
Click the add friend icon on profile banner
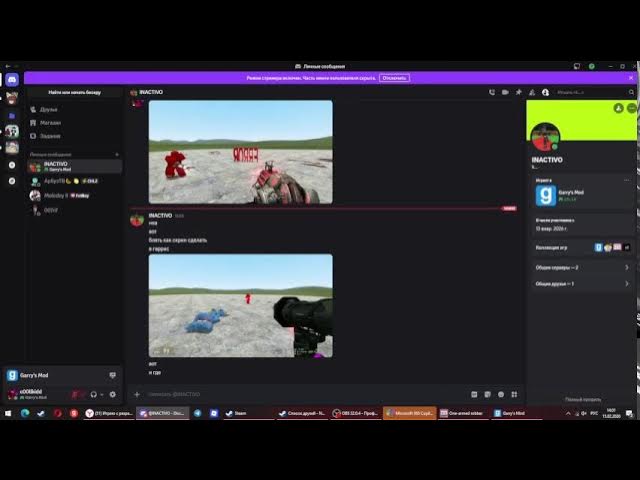pyautogui.click(x=618, y=108)
